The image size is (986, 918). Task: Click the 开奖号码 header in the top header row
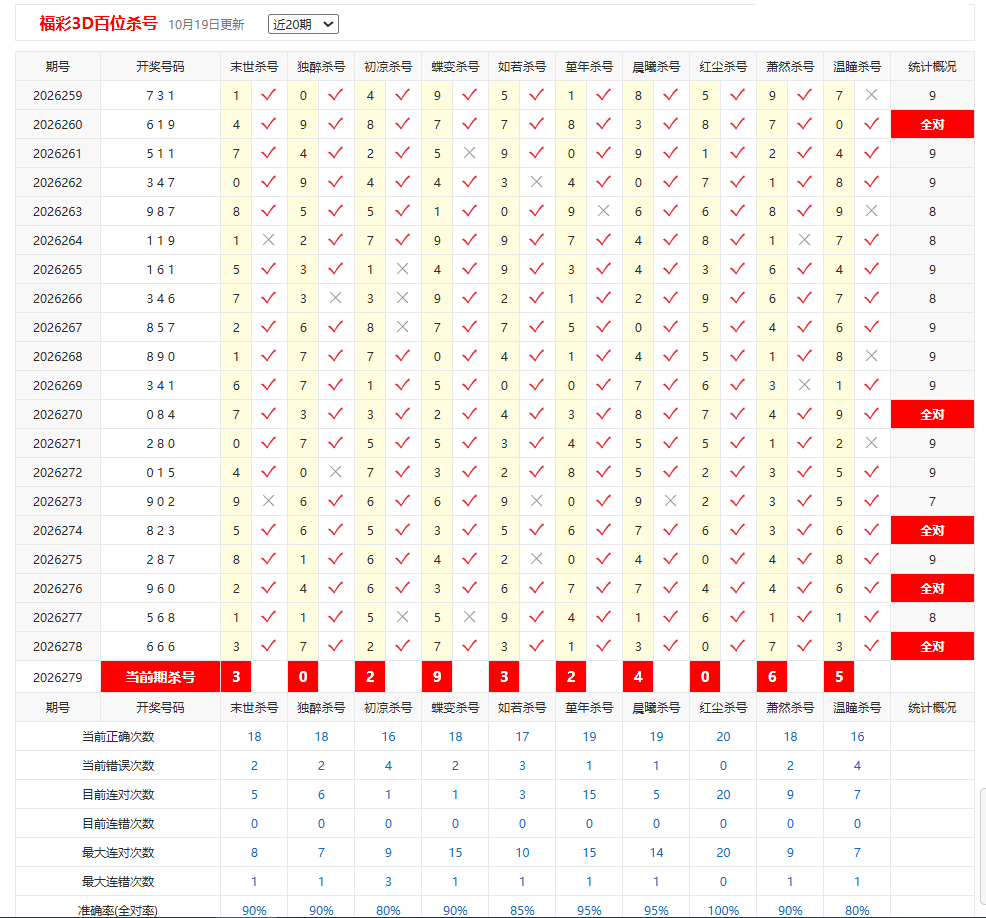(x=160, y=67)
